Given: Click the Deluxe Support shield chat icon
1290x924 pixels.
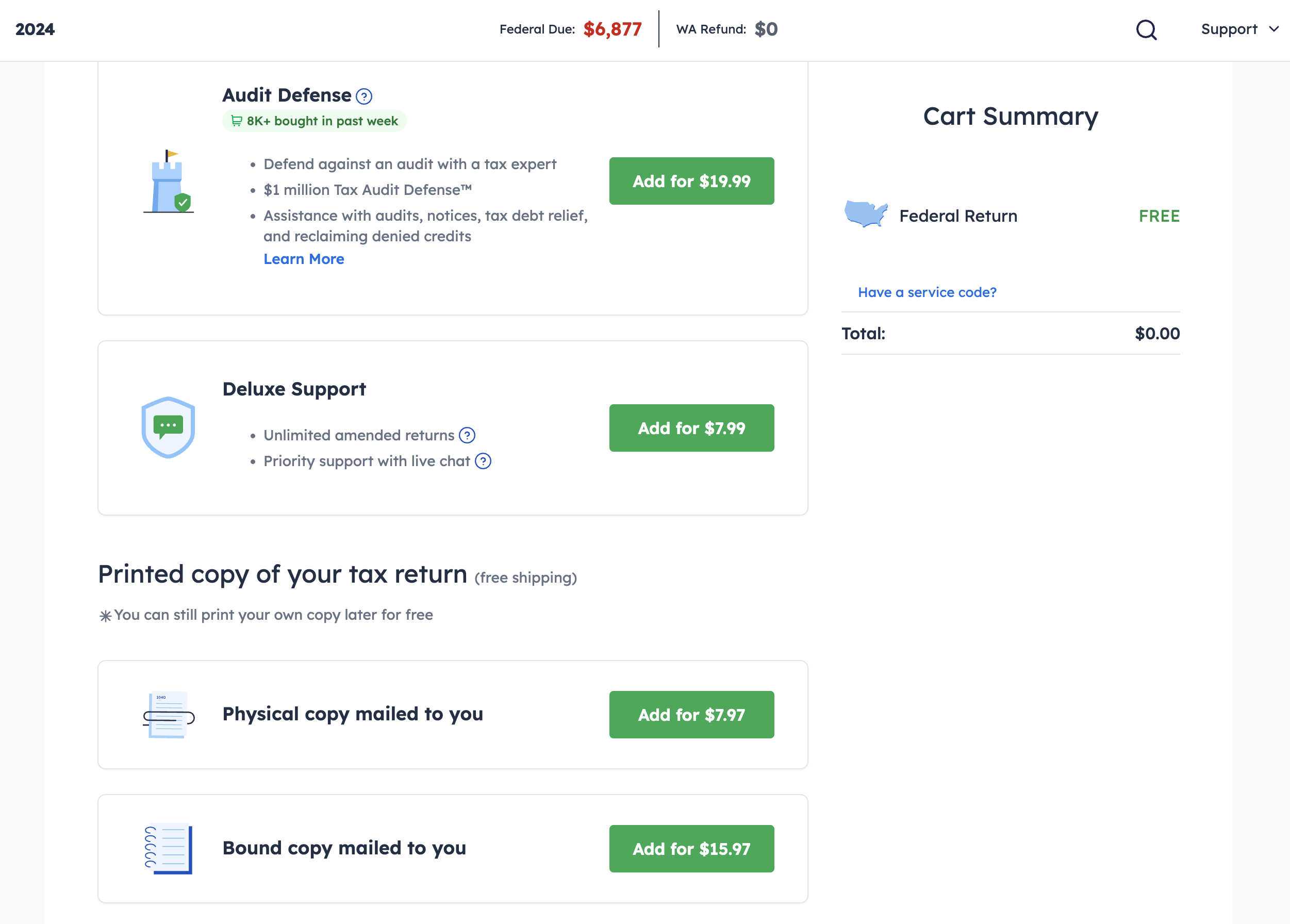Looking at the screenshot, I should (169, 427).
